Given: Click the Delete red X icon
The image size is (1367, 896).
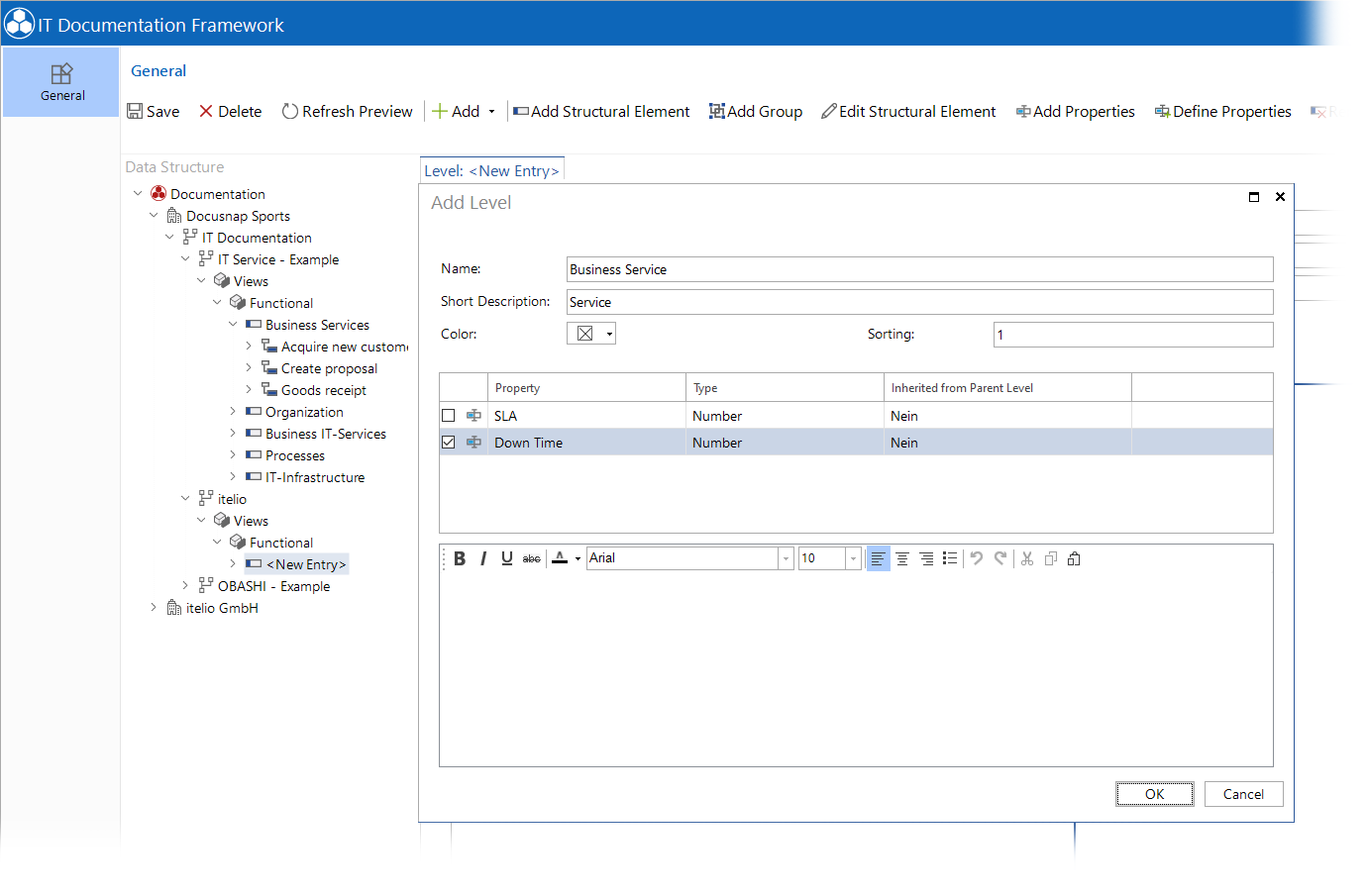Looking at the screenshot, I should [206, 111].
